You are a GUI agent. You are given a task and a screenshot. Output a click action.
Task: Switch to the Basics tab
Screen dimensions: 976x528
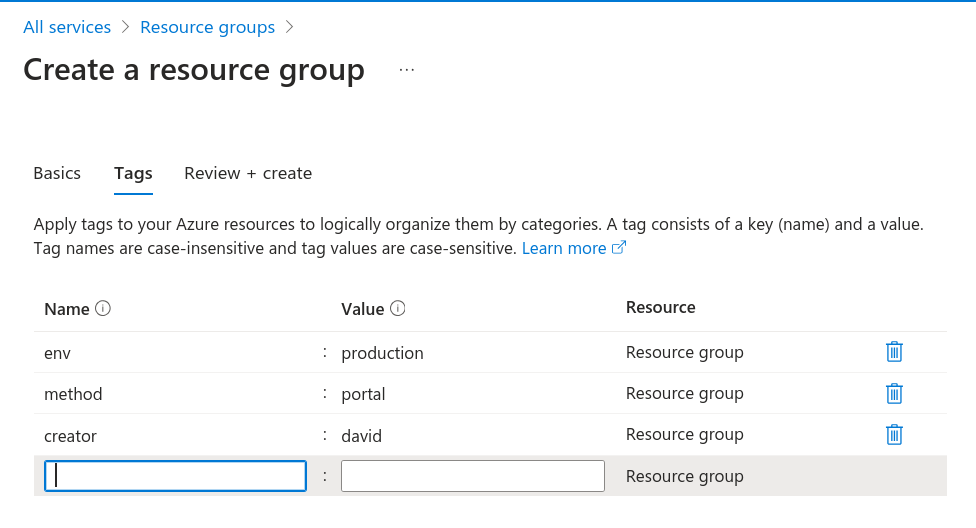57,173
